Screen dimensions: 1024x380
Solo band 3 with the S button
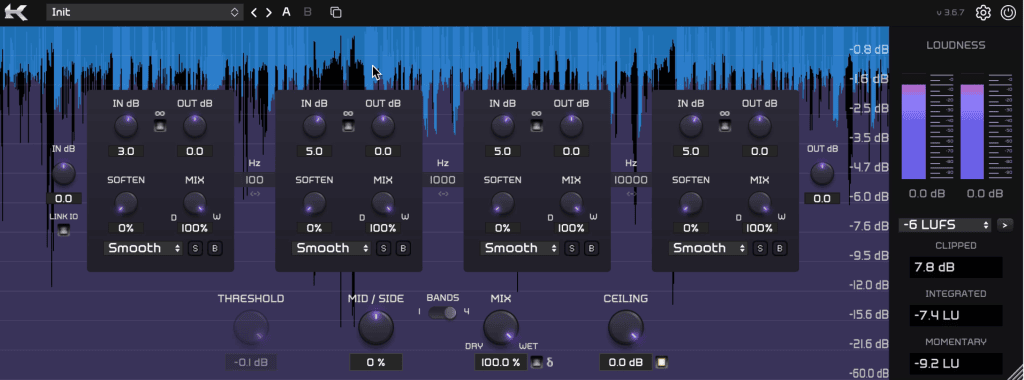point(571,248)
